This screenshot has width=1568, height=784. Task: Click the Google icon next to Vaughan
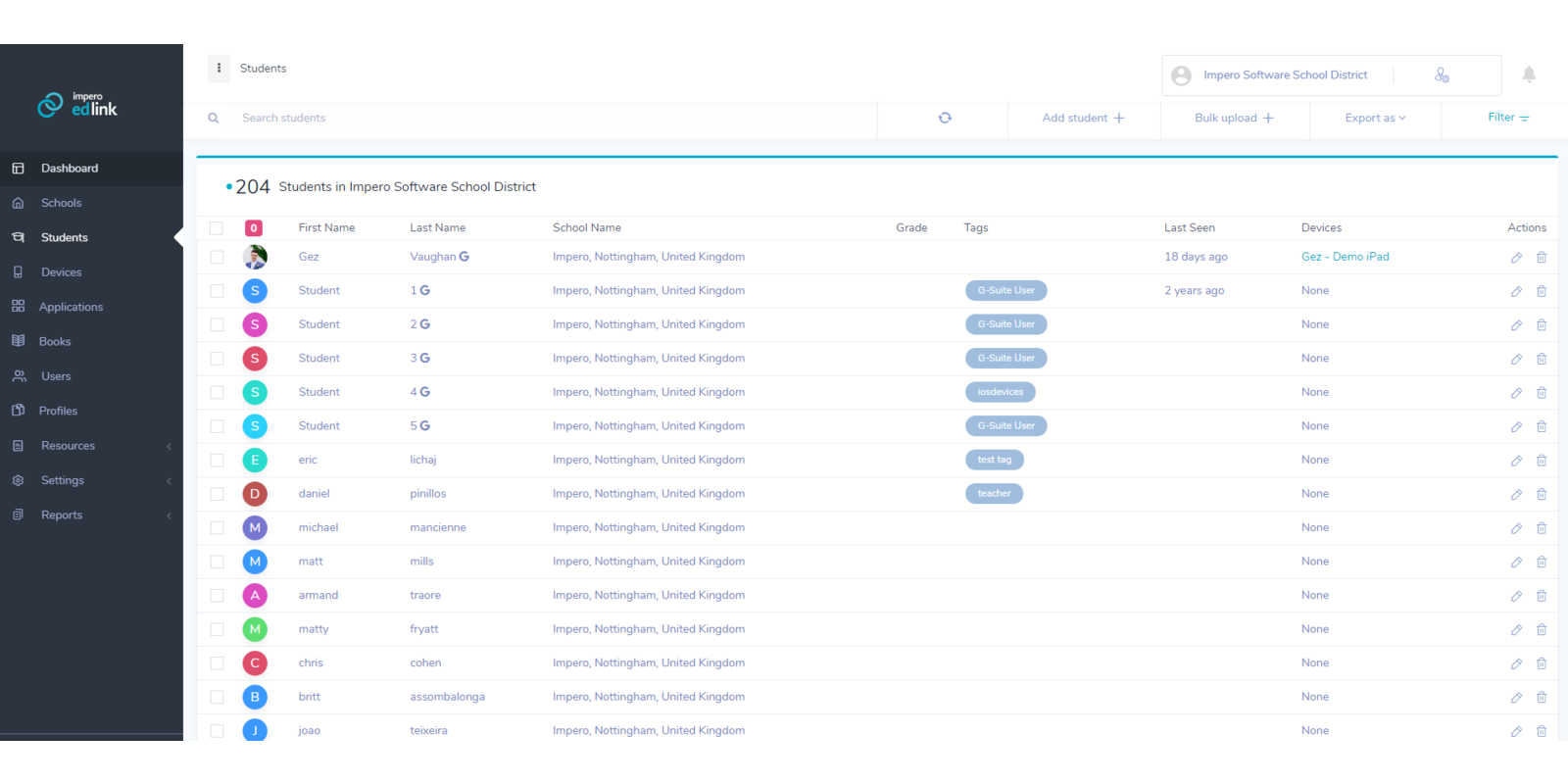465,257
